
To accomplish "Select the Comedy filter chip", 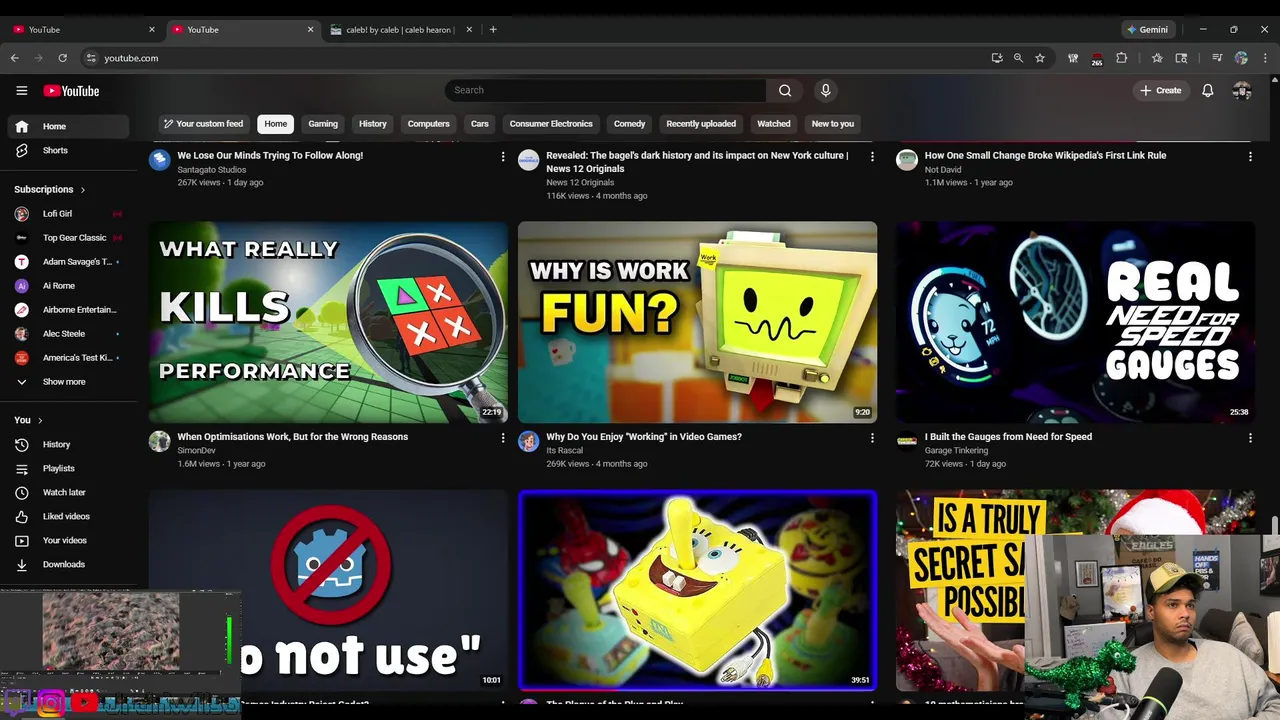I will [629, 124].
